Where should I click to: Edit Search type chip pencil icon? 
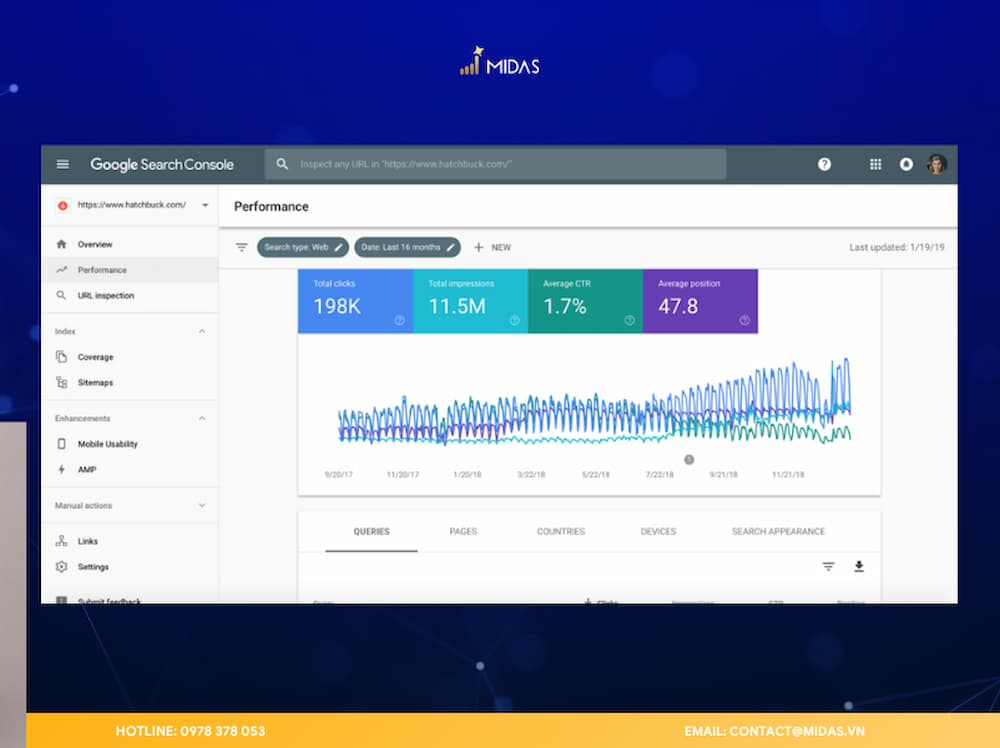pyautogui.click(x=339, y=247)
